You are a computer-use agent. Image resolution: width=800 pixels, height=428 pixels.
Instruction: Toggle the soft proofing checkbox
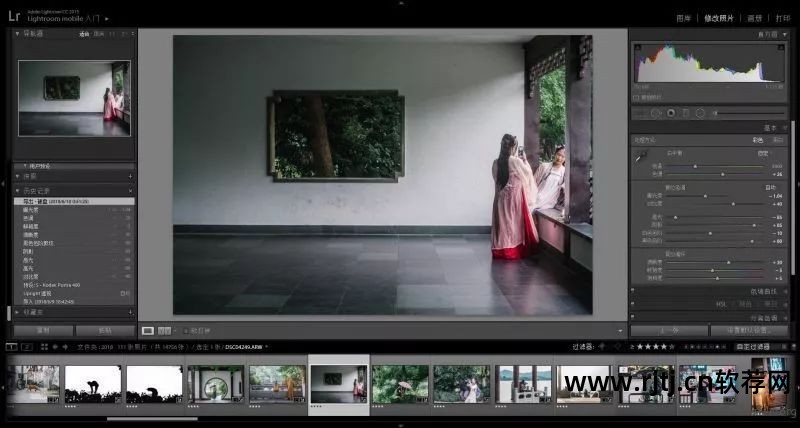coord(186,330)
